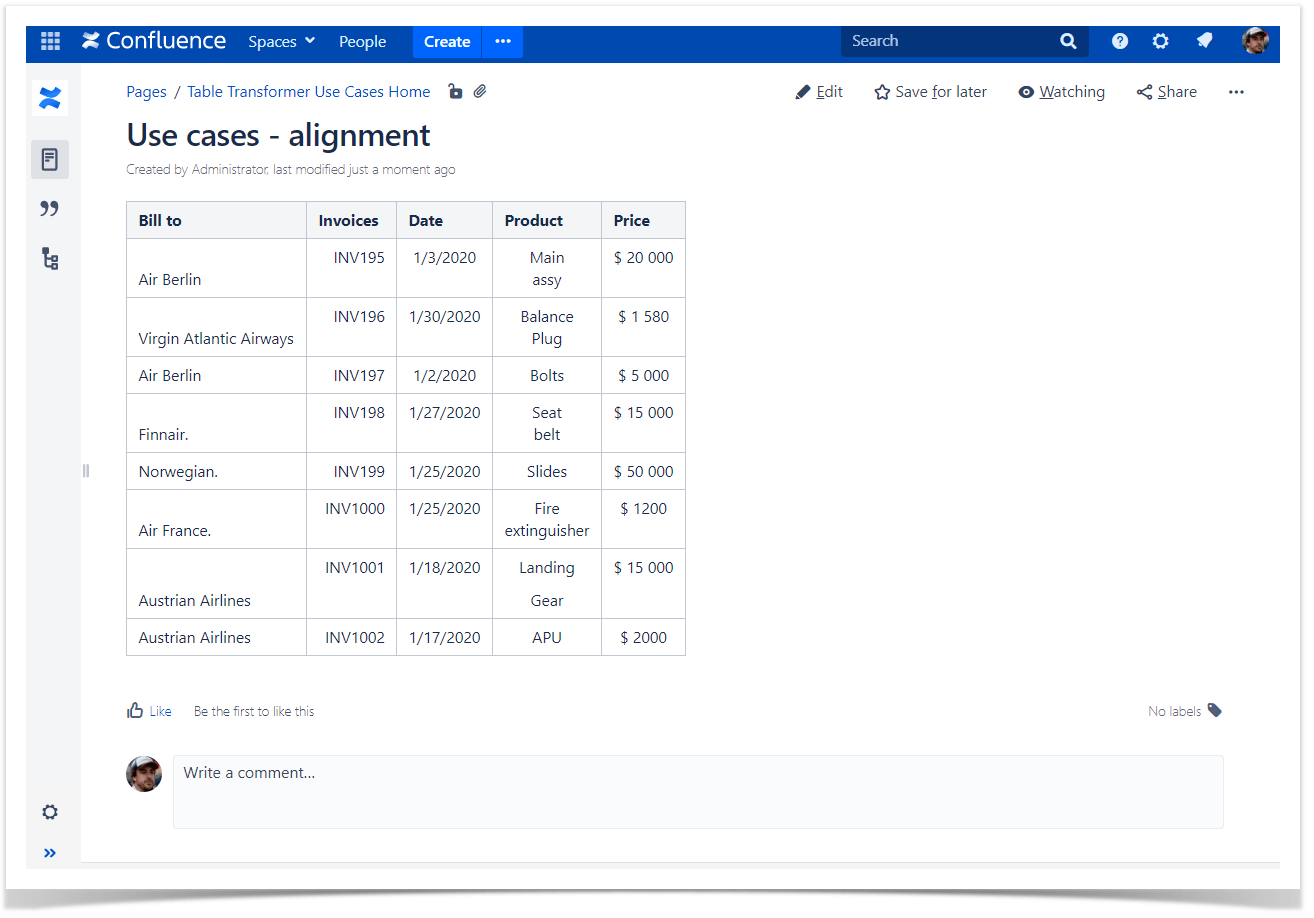The height and width of the screenshot is (918, 1314).
Task: Open the Pages sidebar icon
Action: [x=50, y=159]
